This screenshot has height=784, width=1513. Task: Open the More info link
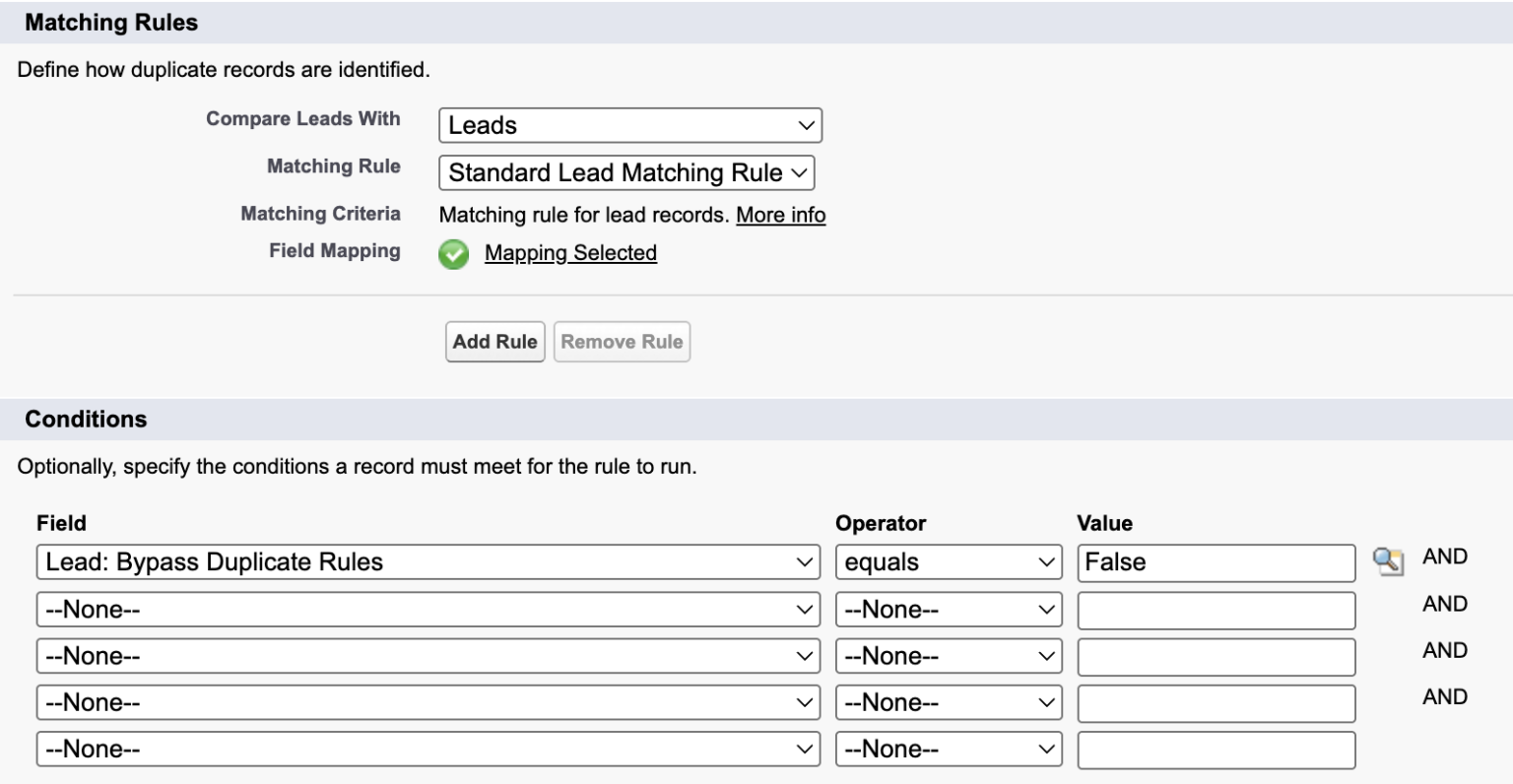click(780, 215)
